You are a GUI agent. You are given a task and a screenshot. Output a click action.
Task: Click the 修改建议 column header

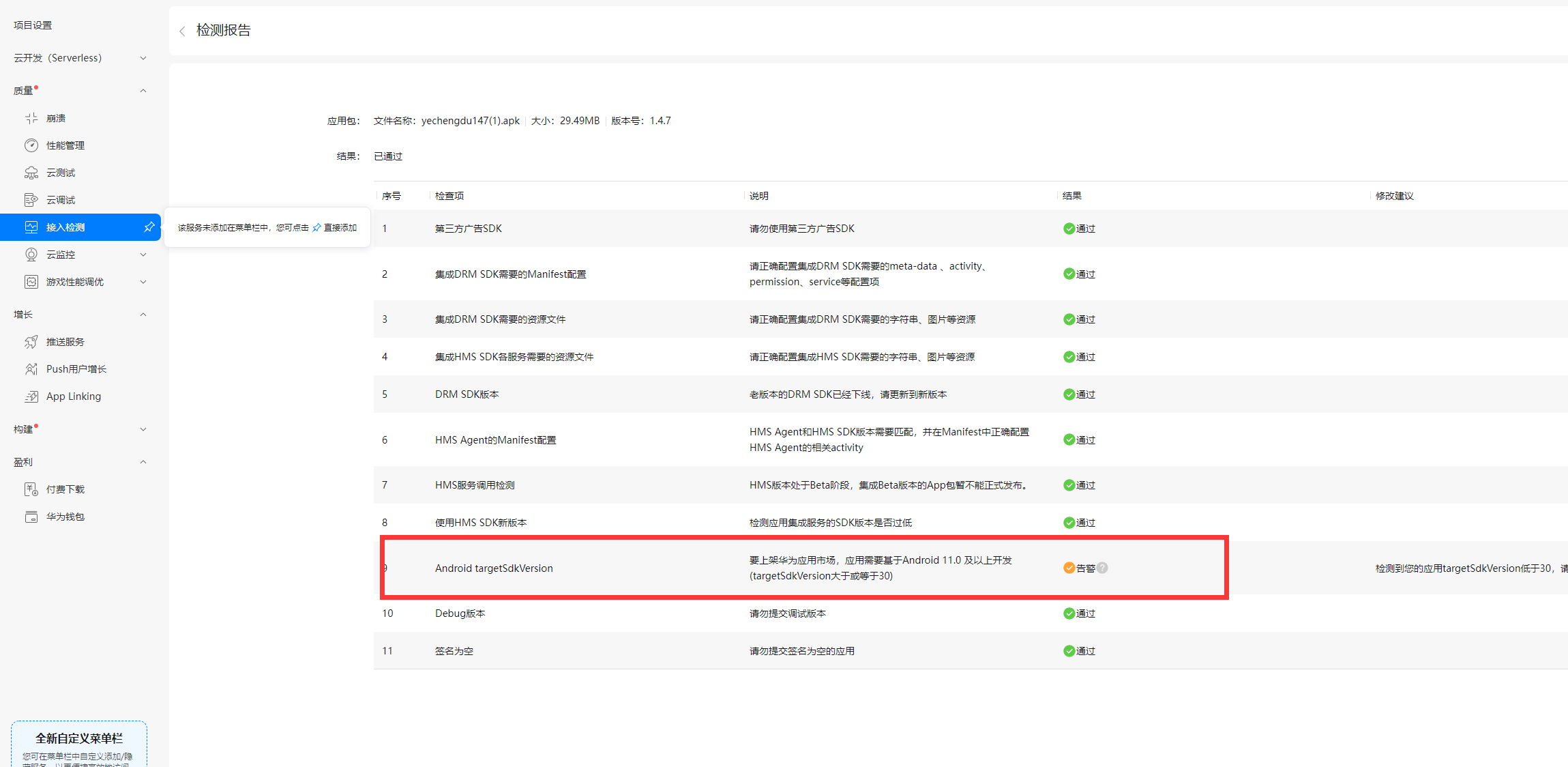[1395, 196]
